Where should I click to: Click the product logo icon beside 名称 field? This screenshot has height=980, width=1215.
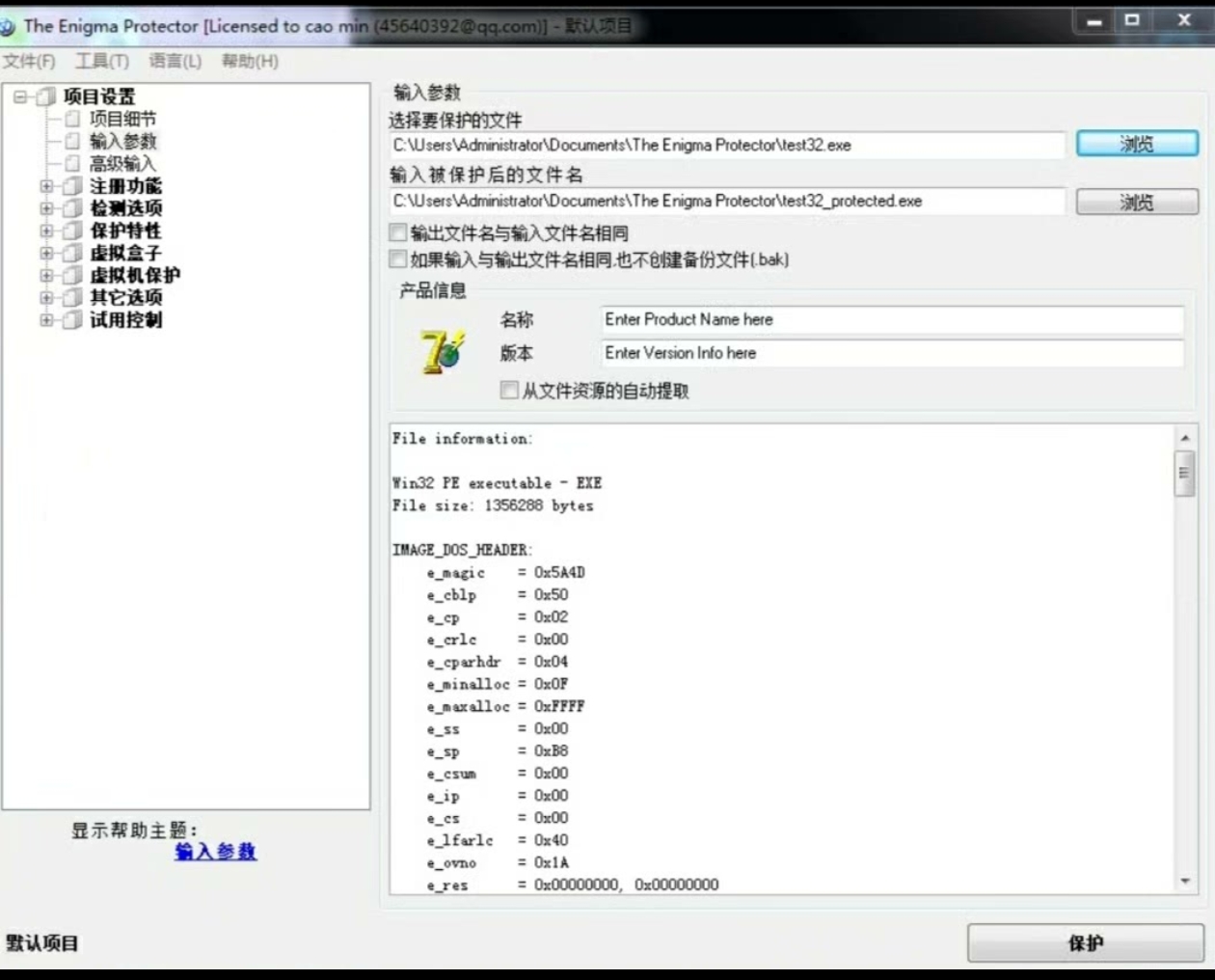(x=439, y=349)
